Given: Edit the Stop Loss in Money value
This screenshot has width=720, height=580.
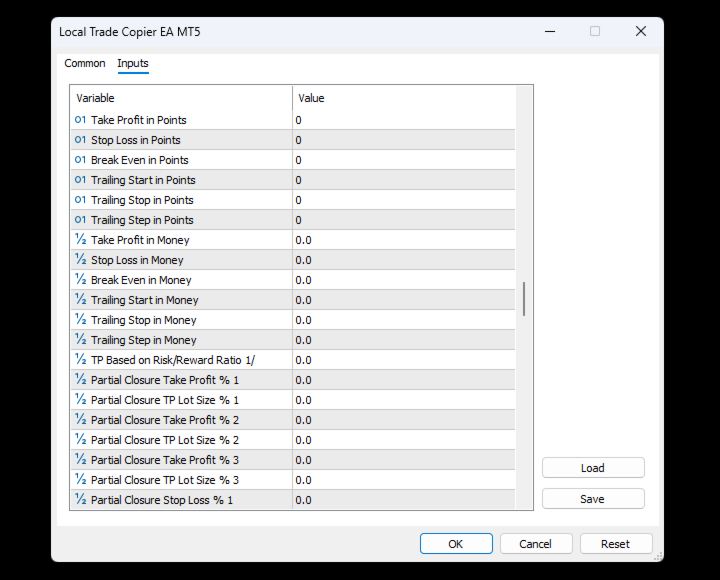Looking at the screenshot, I should tap(404, 260).
